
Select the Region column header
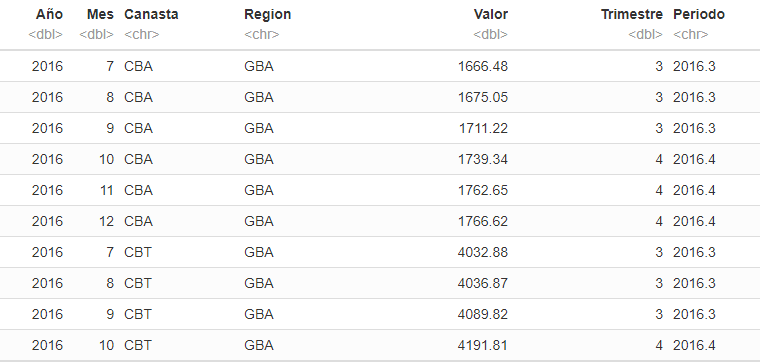point(268,15)
